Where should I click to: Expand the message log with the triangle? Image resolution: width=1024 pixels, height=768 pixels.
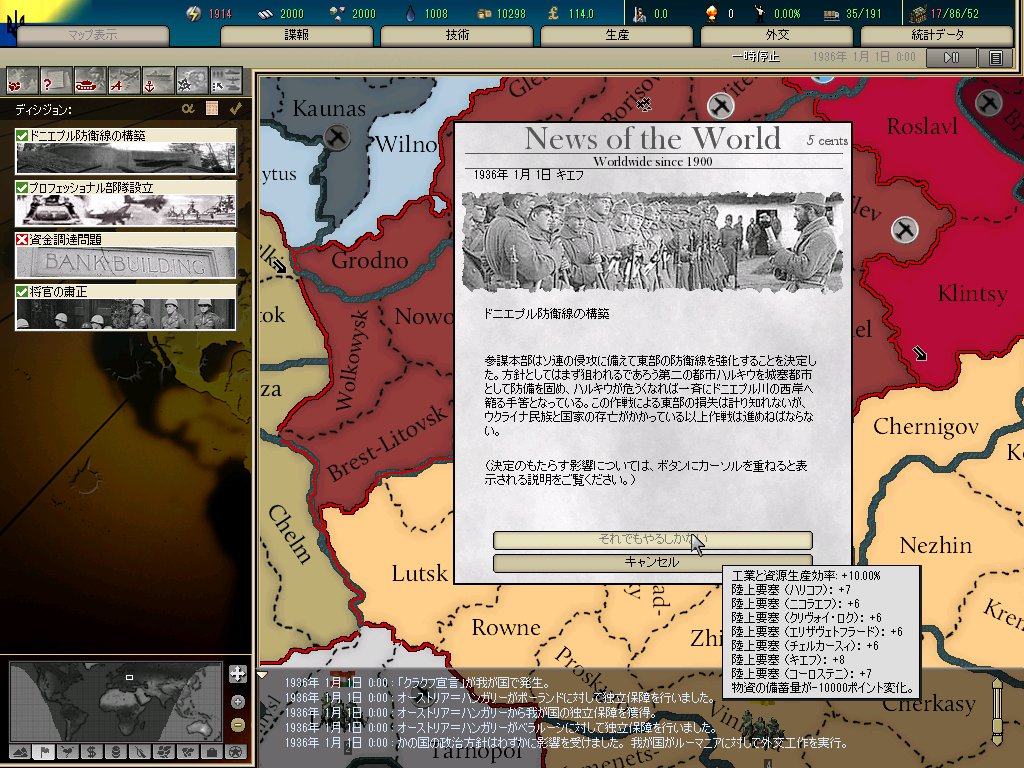(263, 675)
